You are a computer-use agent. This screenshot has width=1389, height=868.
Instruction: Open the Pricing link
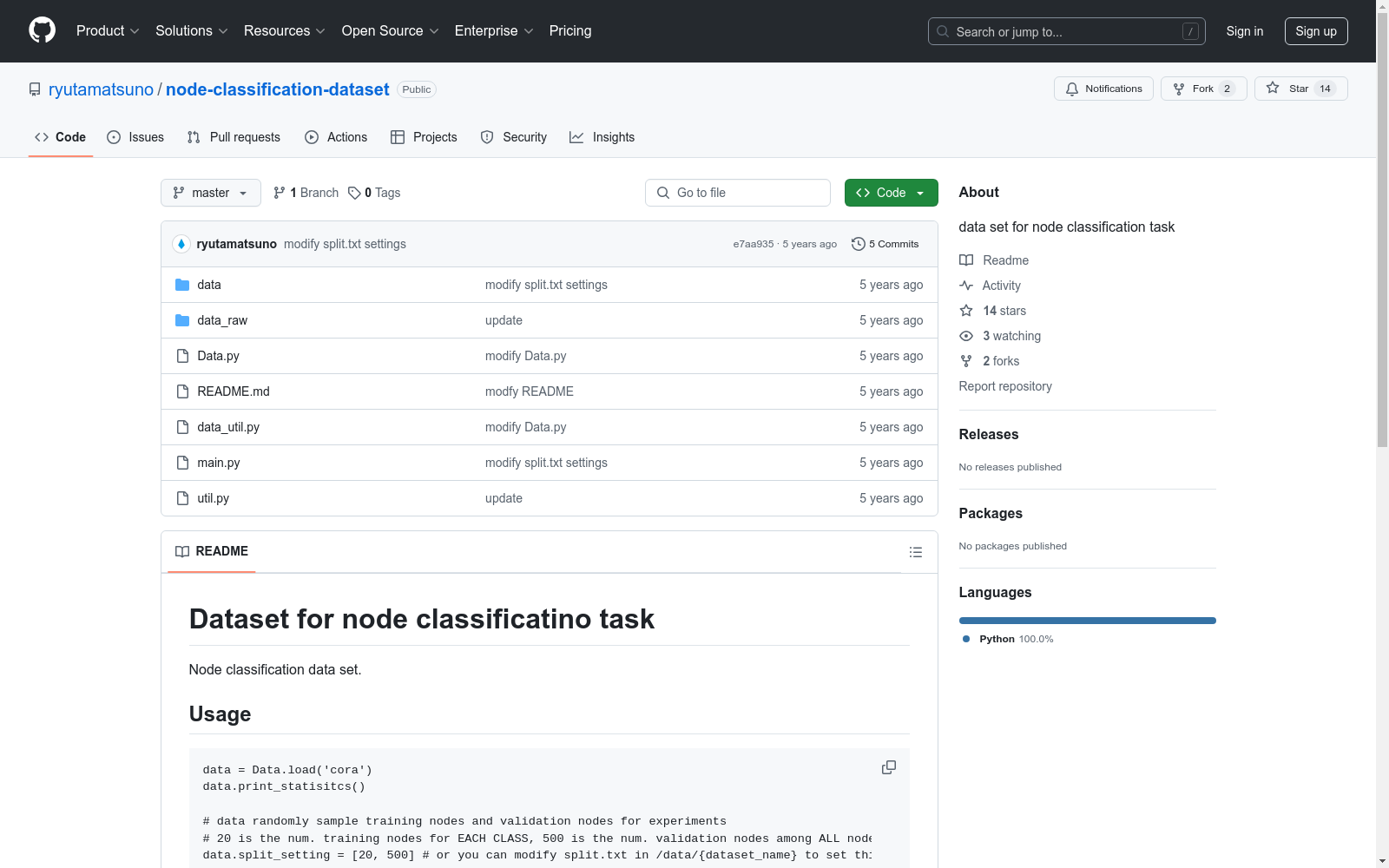tap(570, 31)
